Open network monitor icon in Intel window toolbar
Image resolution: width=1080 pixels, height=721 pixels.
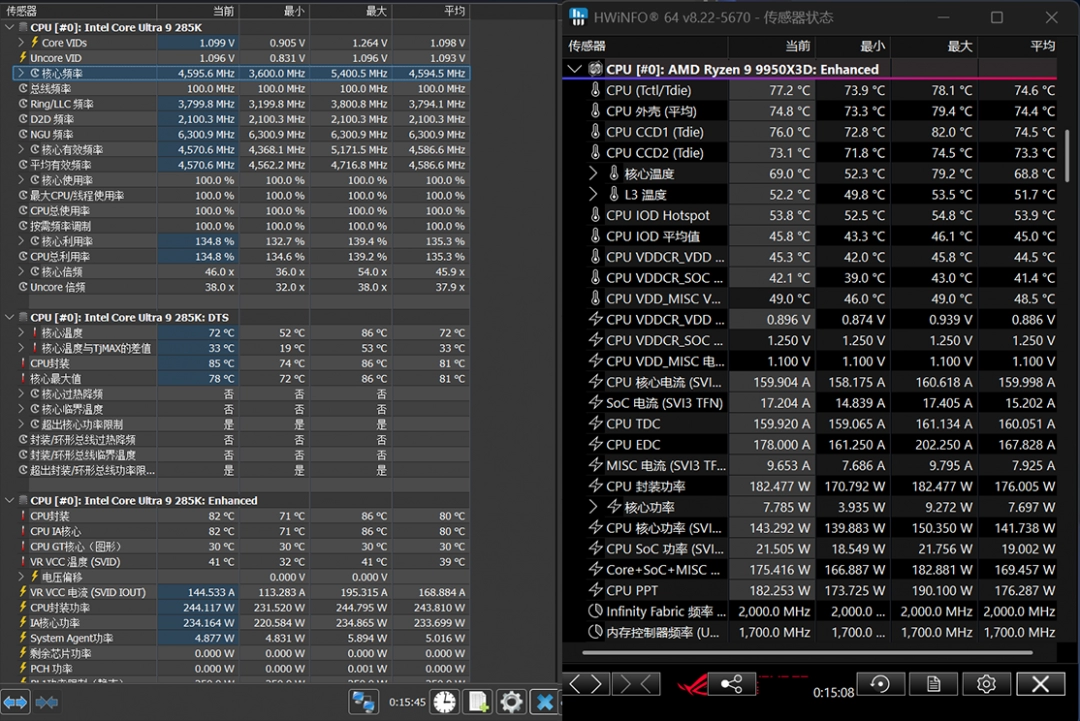[x=363, y=702]
